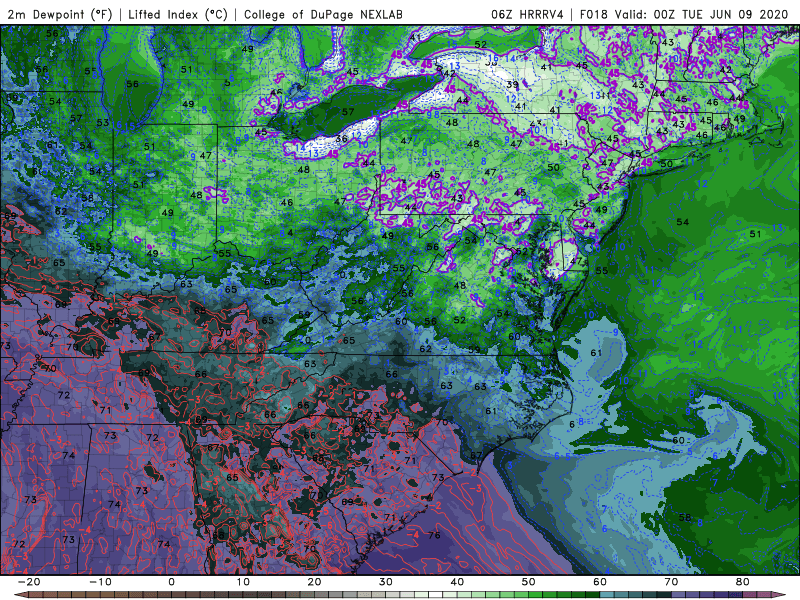Click the '30' tick label on the color scale
The image size is (800, 600).
coord(386,582)
